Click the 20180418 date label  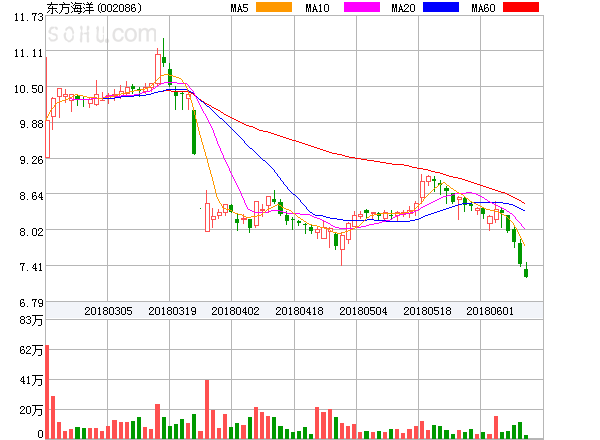point(299,311)
